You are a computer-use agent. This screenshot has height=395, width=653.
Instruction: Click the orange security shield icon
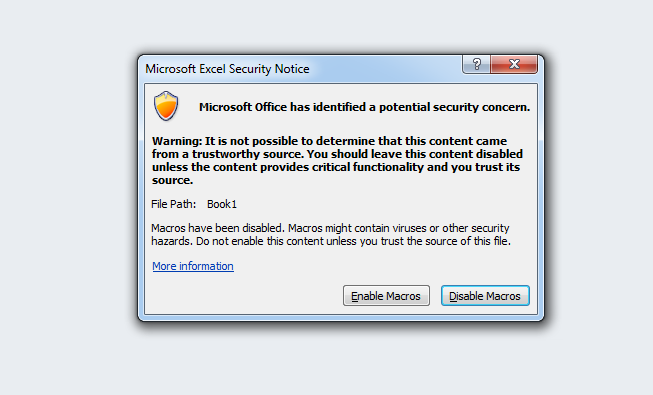click(x=166, y=106)
